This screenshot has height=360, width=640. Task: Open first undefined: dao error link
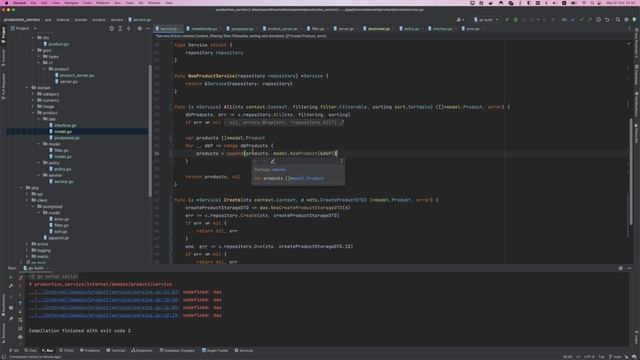(x=104, y=292)
